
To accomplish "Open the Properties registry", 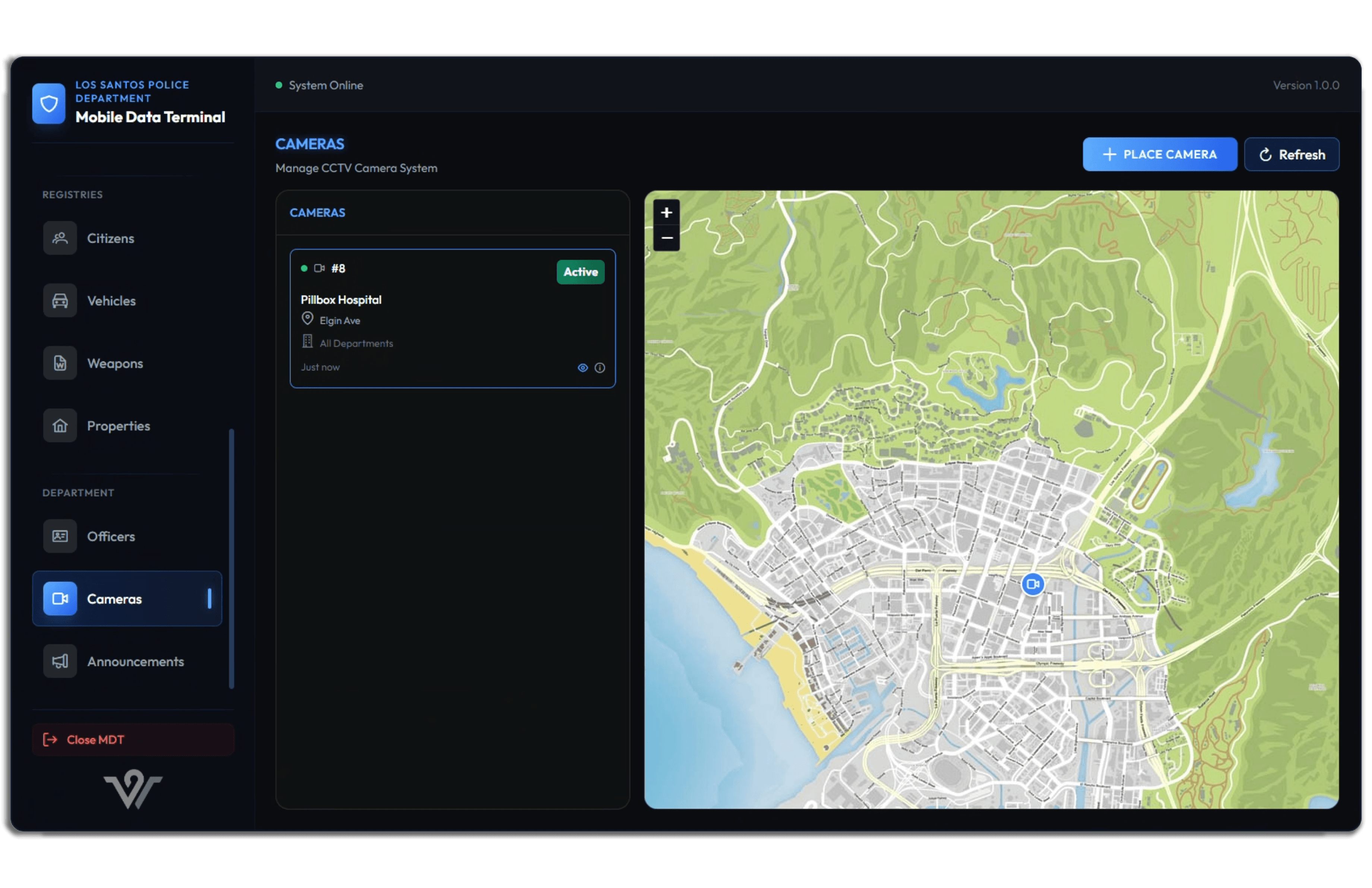I will [x=127, y=426].
